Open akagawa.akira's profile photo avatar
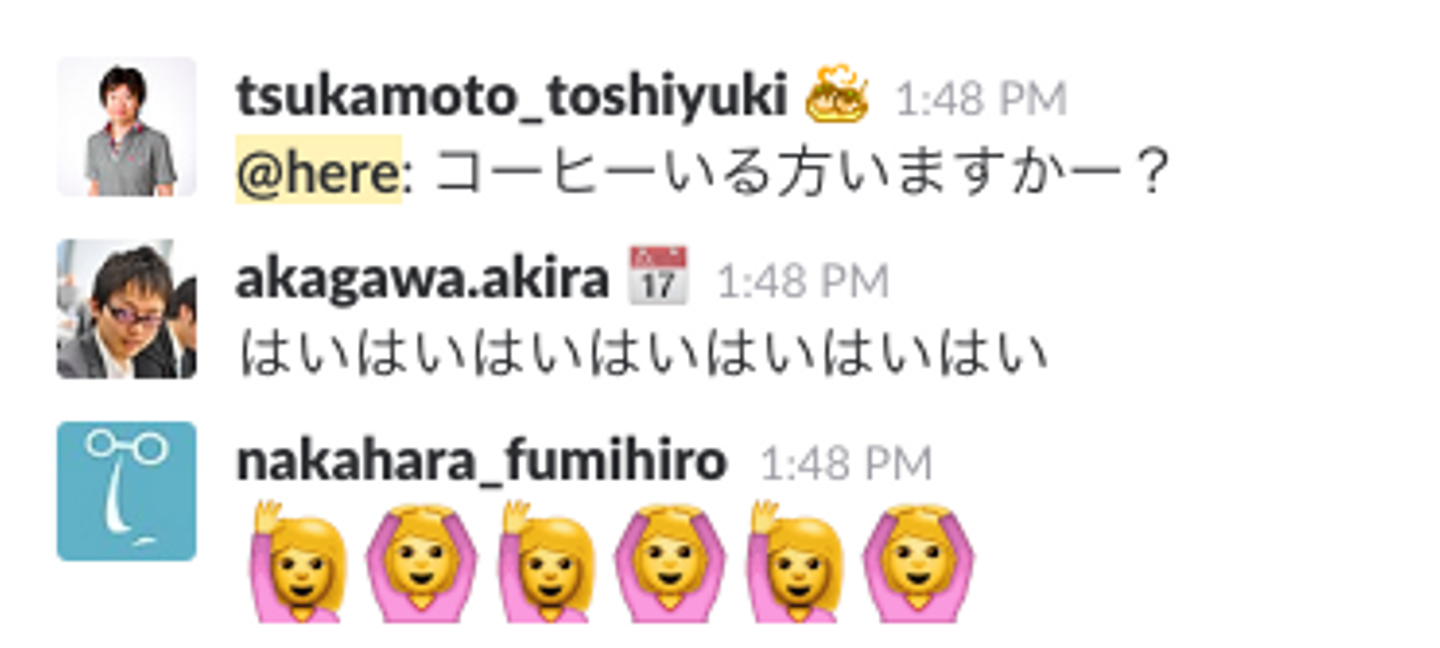 point(126,309)
